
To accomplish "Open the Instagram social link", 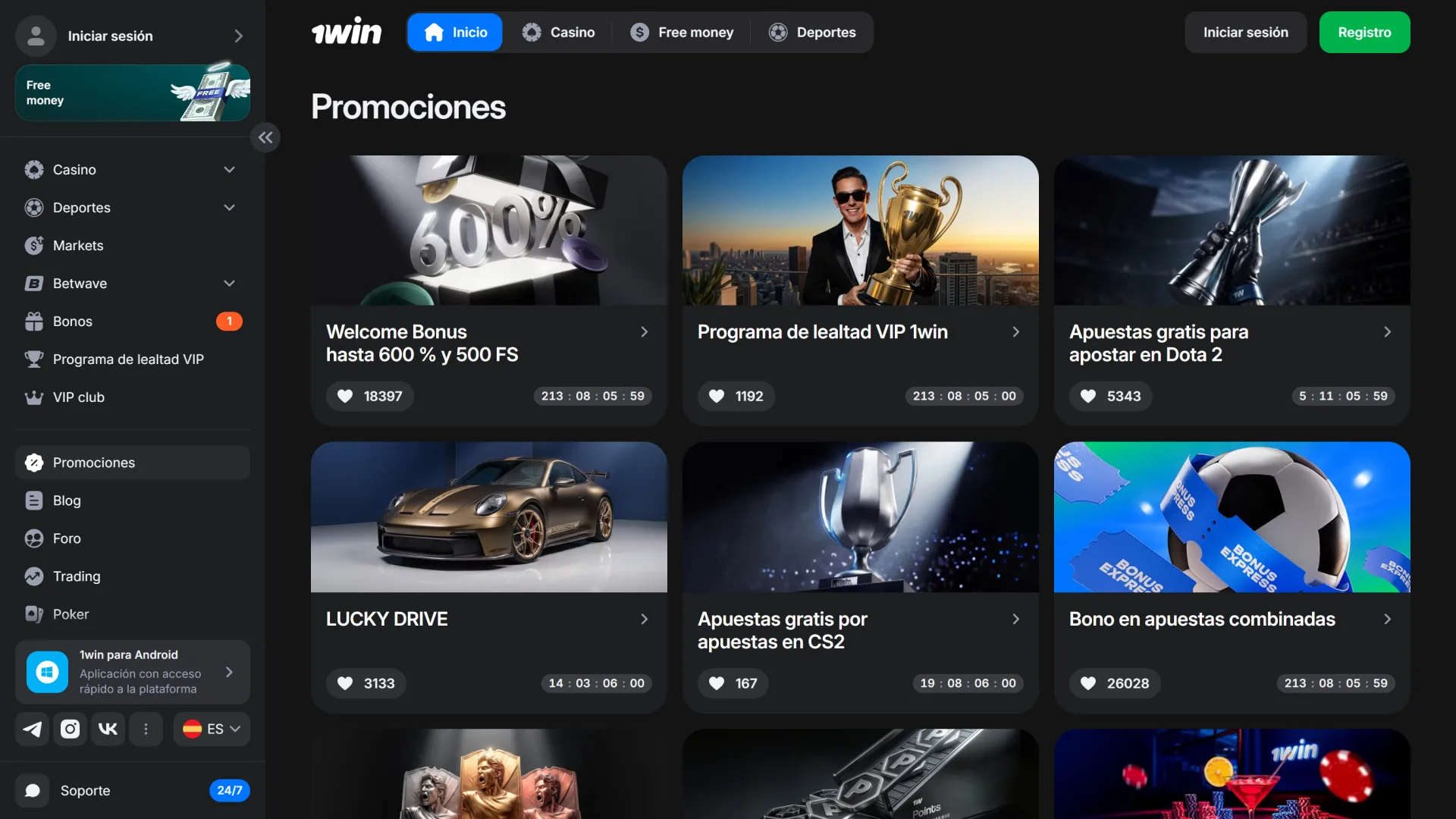I will click(x=70, y=729).
